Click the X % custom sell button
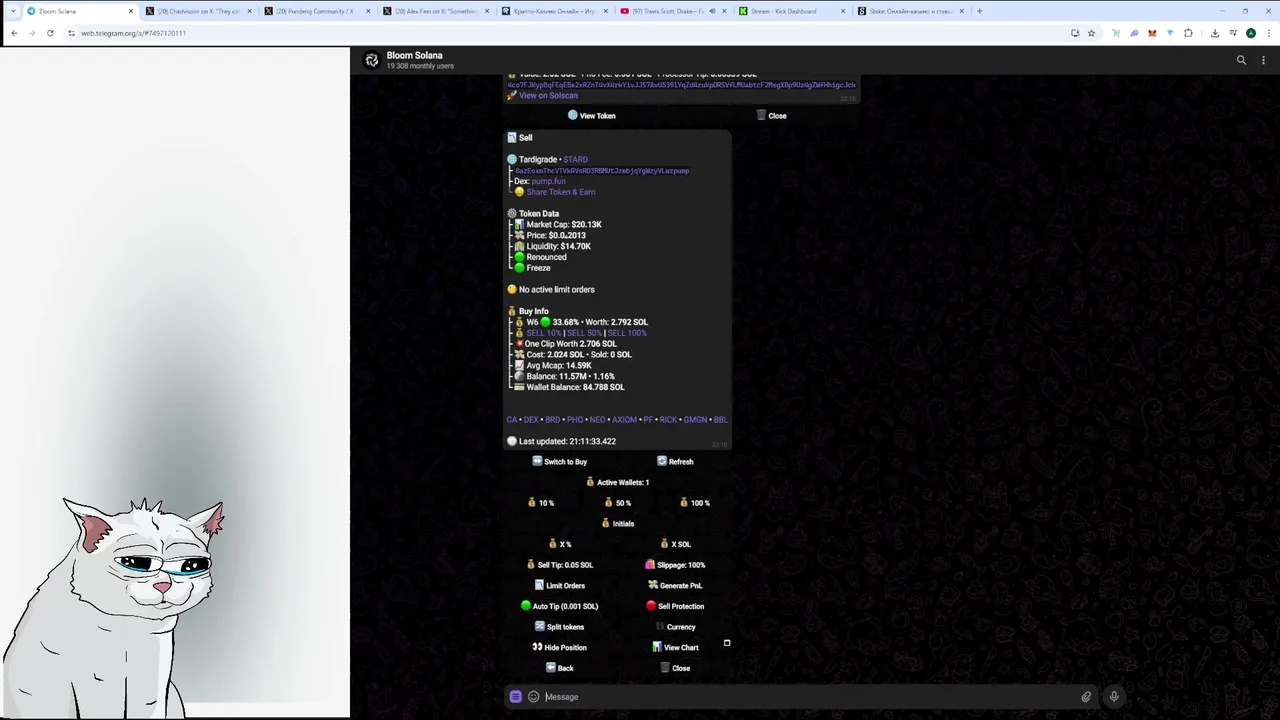Screen dimensions: 1280x720 point(560,544)
